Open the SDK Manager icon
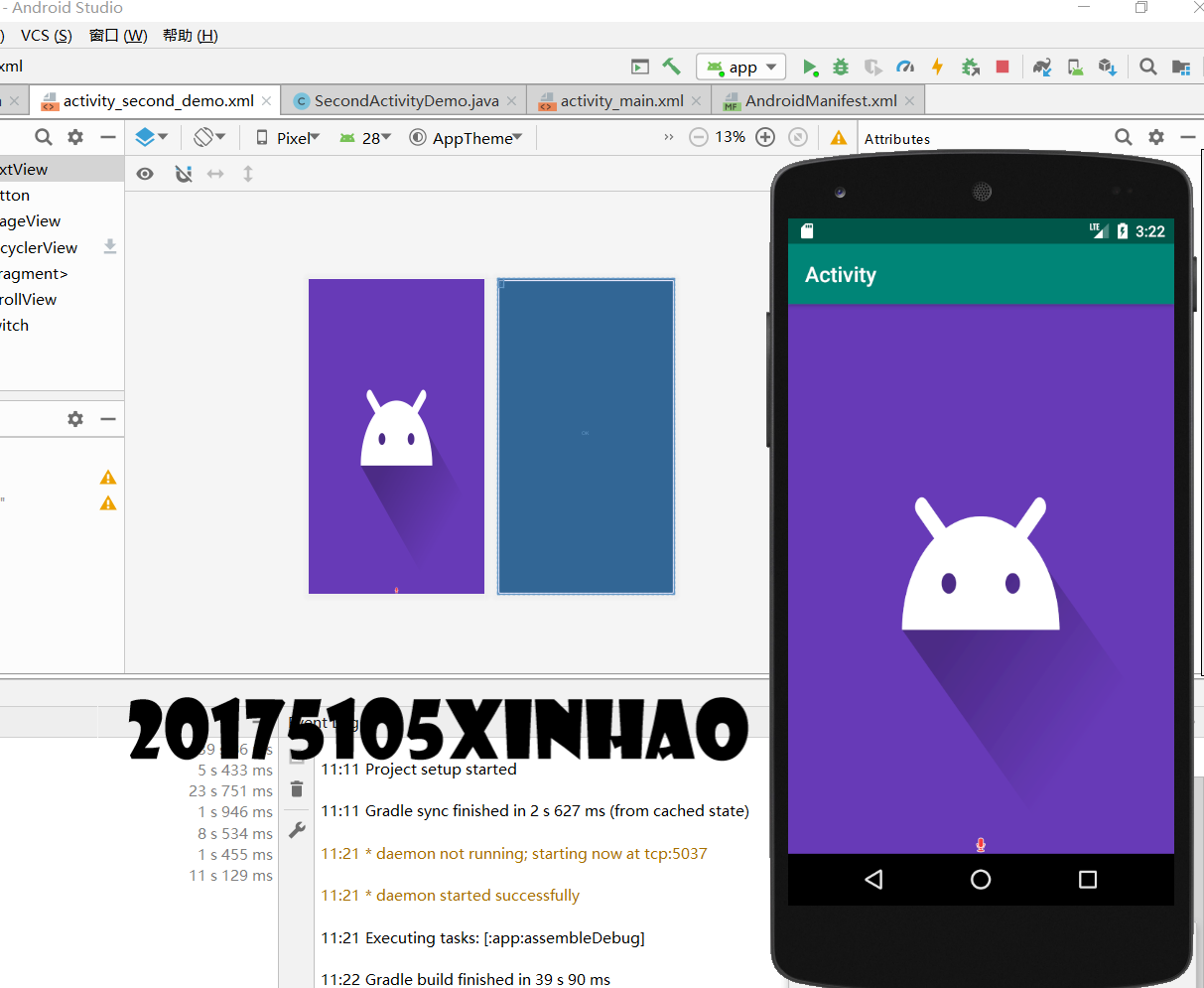Viewport: 1204px width, 988px height. pos(1108,67)
